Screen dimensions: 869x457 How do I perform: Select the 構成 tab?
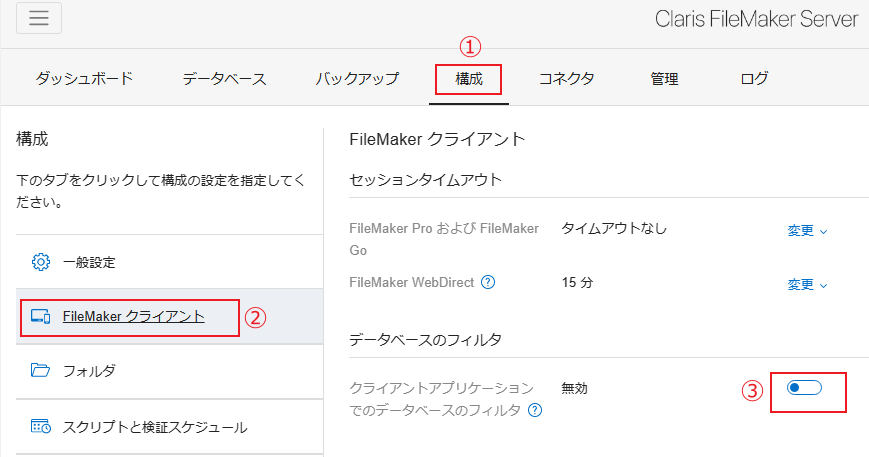point(469,78)
